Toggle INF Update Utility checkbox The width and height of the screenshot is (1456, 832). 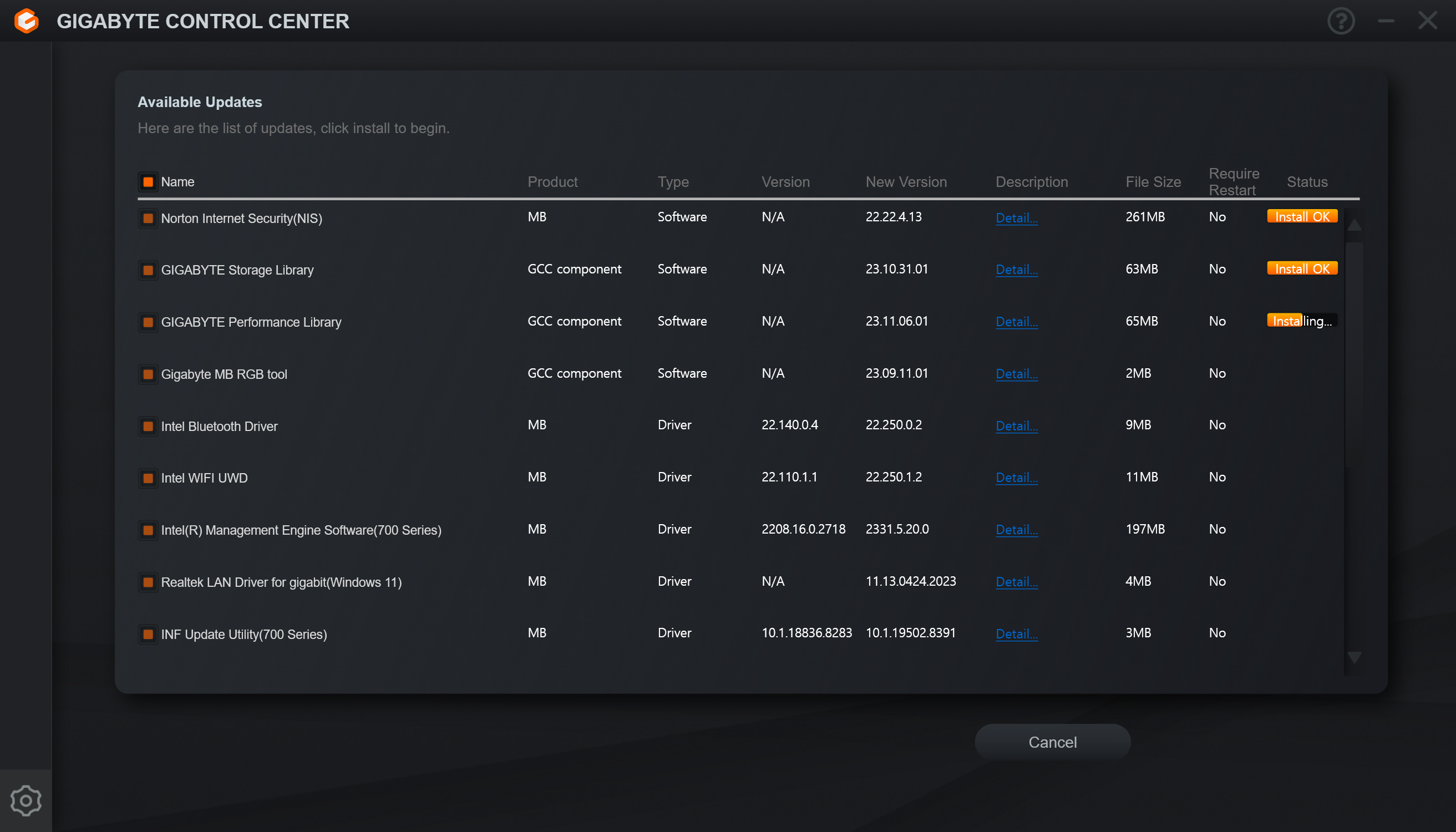(x=148, y=635)
